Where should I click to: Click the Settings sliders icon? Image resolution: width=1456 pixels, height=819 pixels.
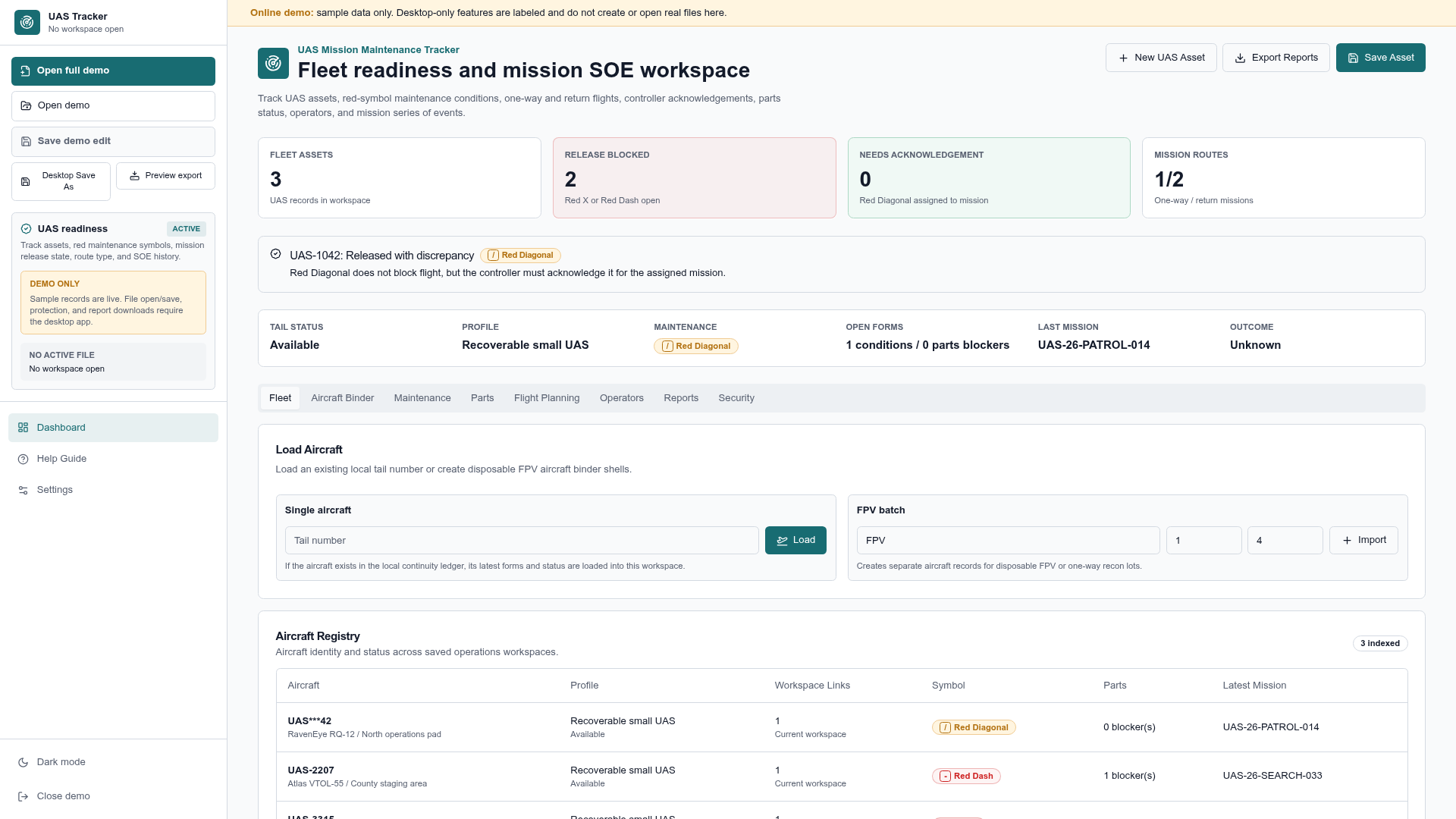click(x=24, y=490)
